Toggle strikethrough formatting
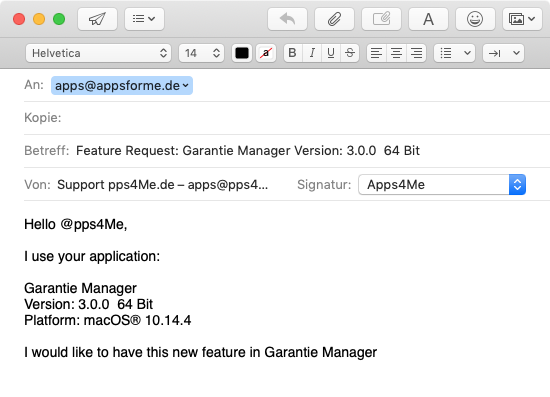The height and width of the screenshot is (397, 550). pyautogui.click(x=350, y=53)
